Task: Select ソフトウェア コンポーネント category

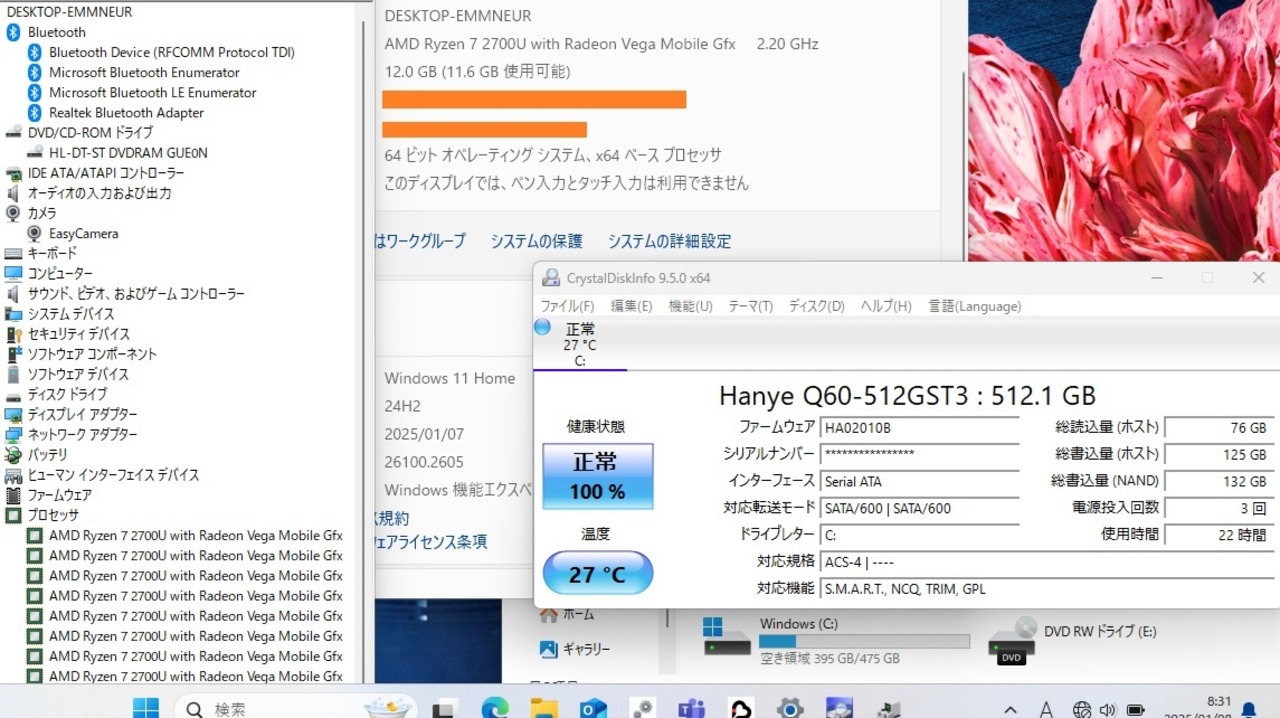Action: click(x=92, y=354)
